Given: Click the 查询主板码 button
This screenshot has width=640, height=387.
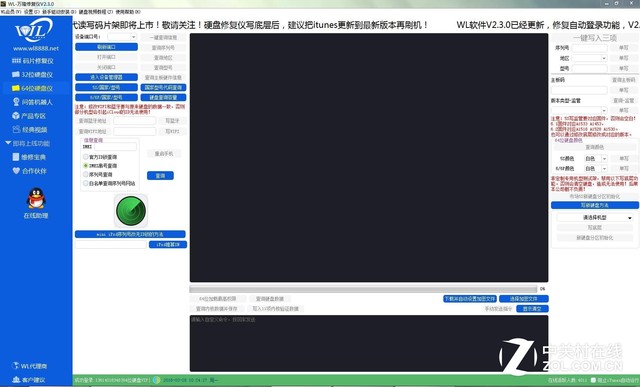Looking at the screenshot, I should coord(623,80).
